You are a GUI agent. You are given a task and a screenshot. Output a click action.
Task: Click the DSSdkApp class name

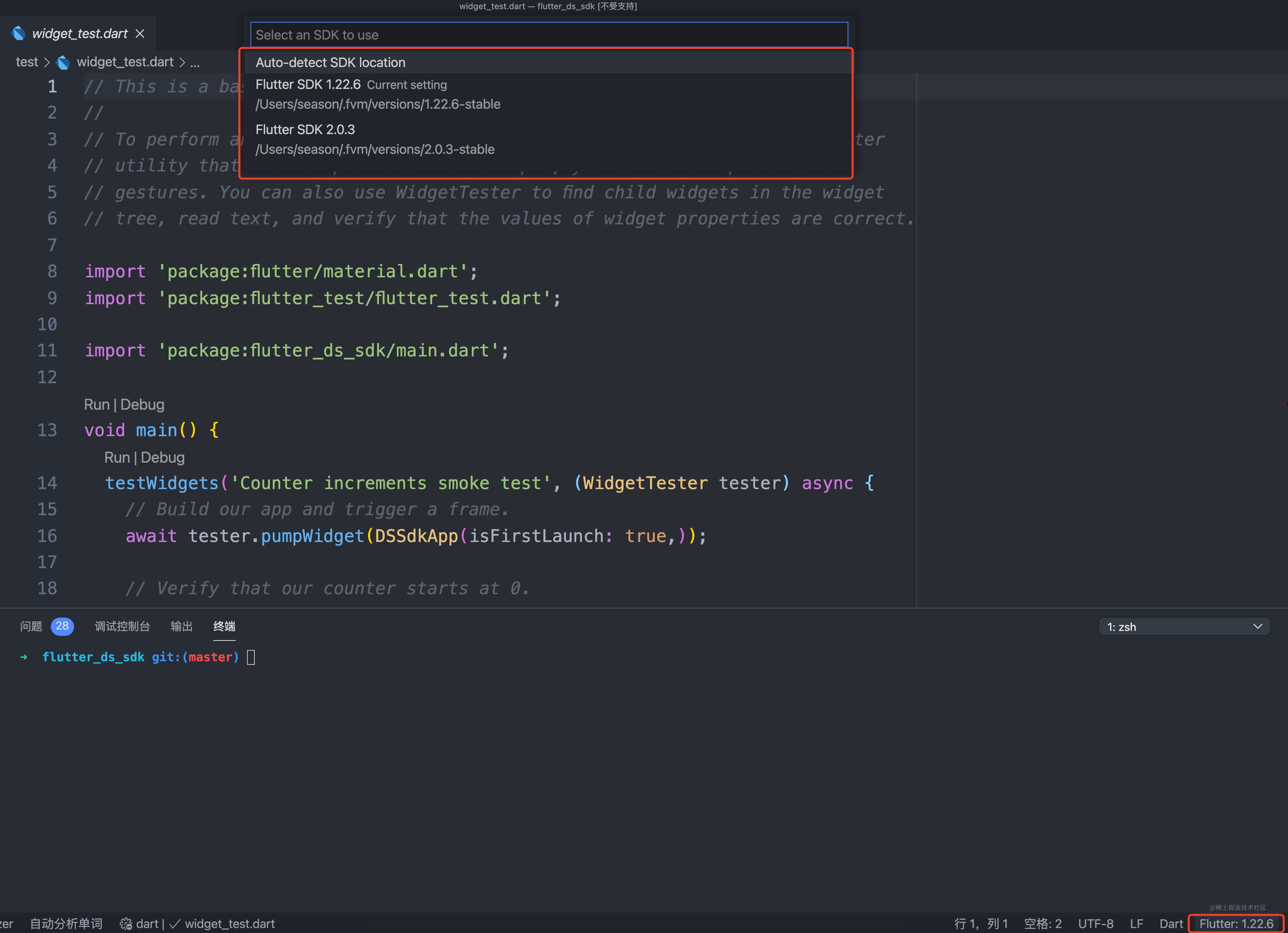pos(416,536)
